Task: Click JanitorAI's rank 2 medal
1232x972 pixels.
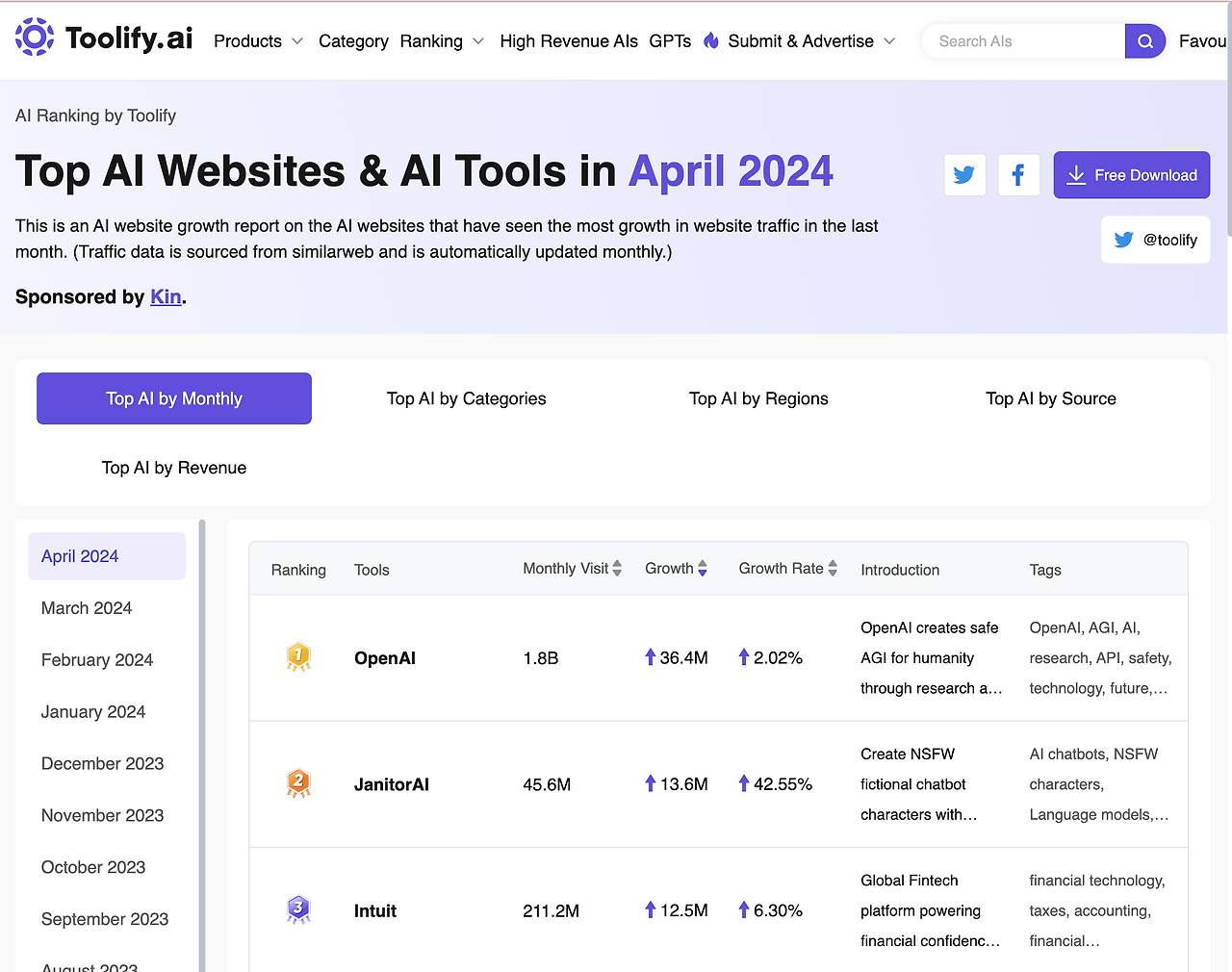Action: tap(298, 783)
